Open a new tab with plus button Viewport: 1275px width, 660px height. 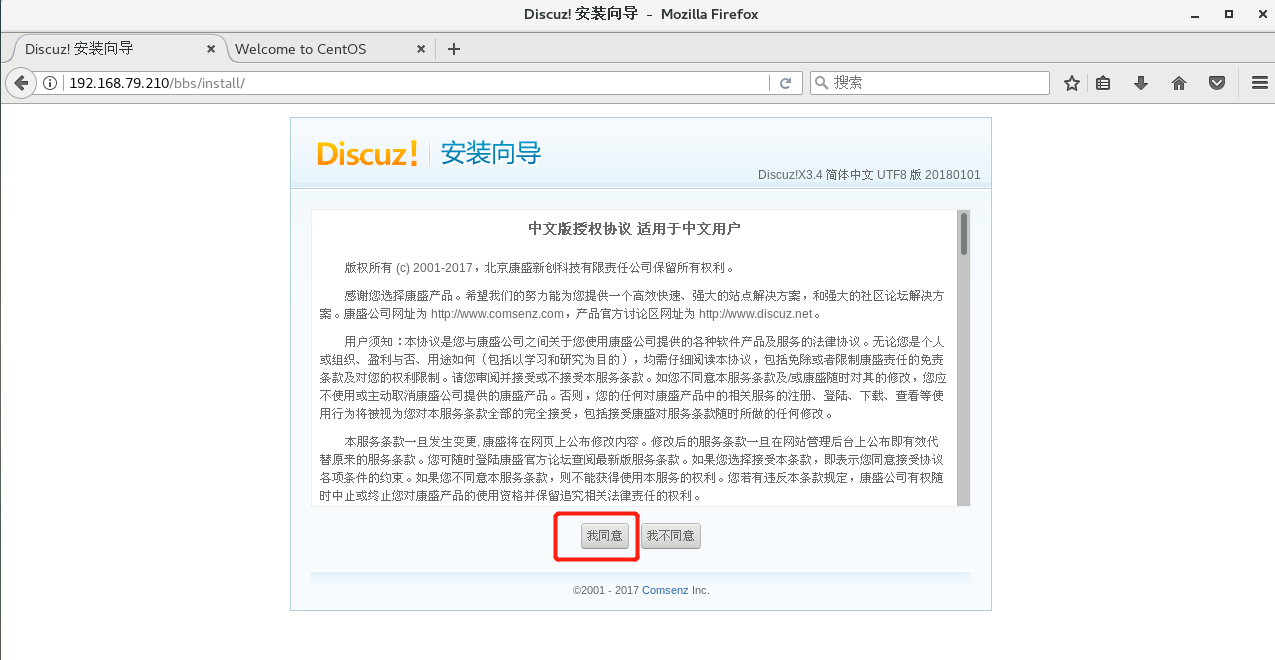(x=454, y=49)
